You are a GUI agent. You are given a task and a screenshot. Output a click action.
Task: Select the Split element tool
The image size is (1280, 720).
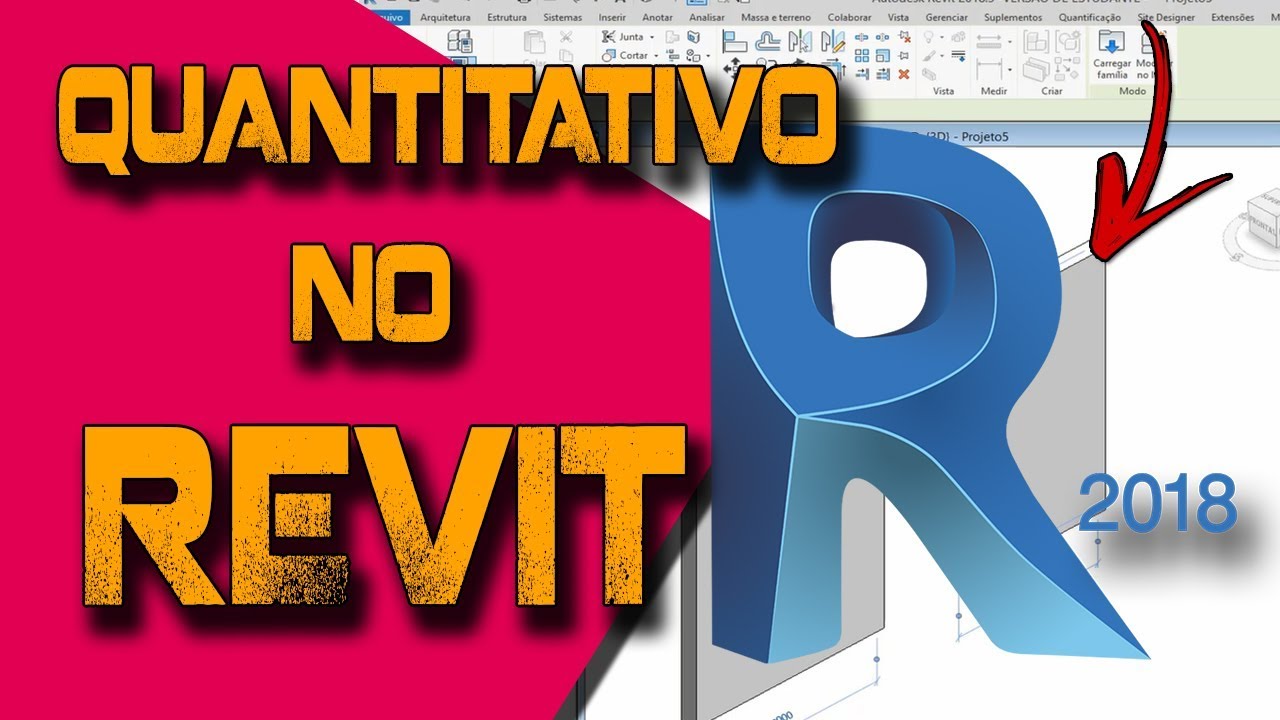(x=862, y=37)
